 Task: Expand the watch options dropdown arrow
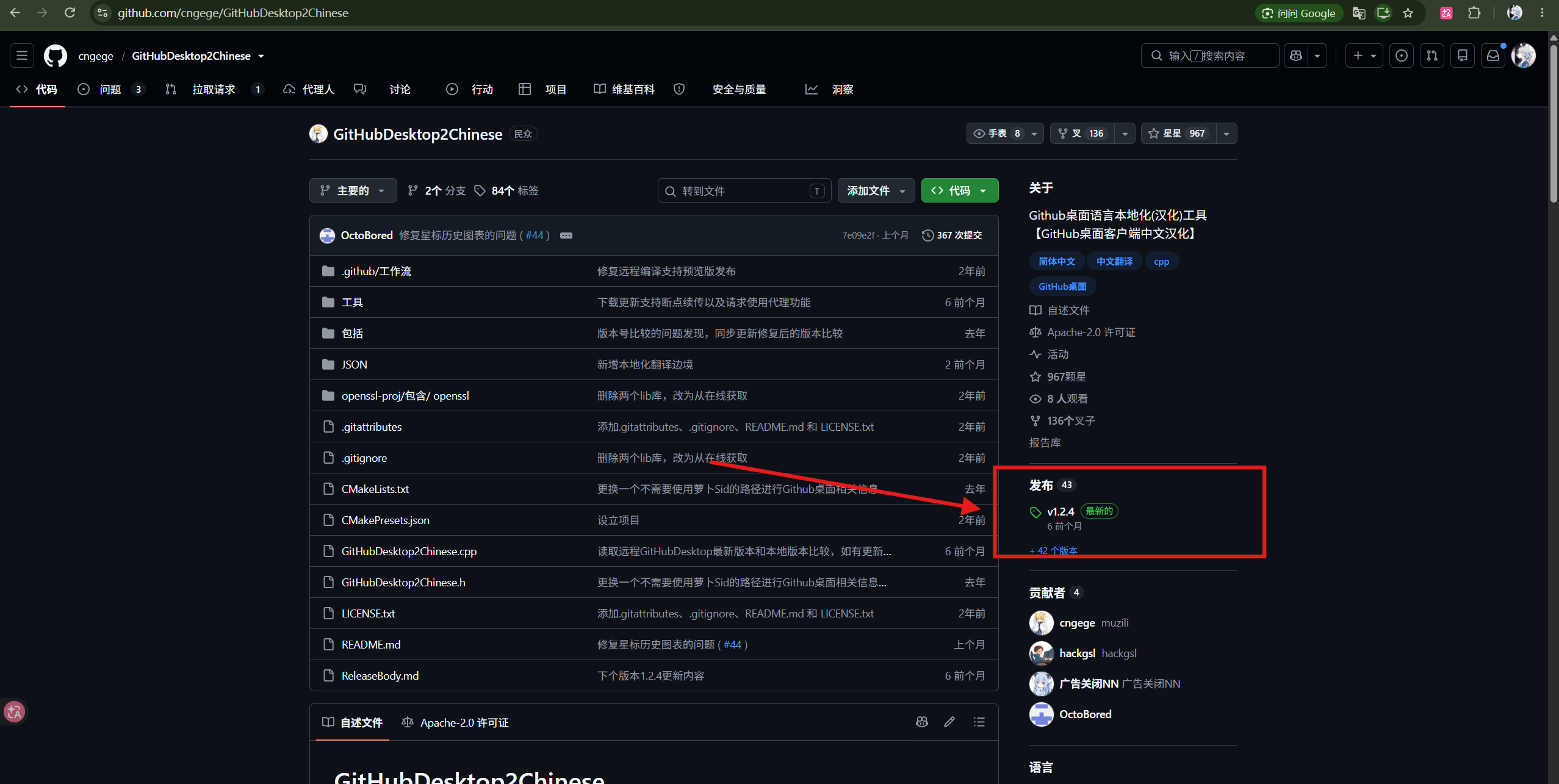tap(1034, 134)
